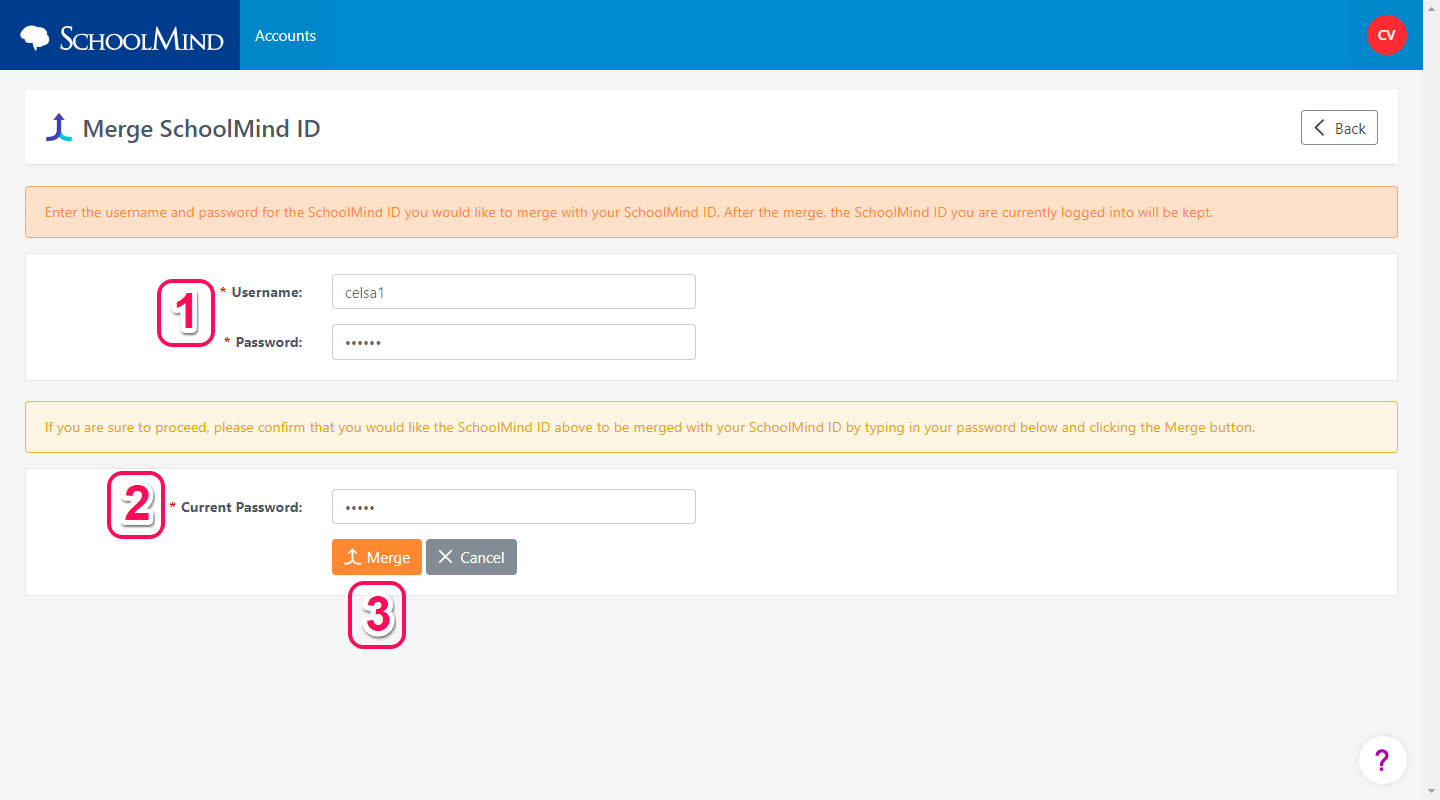Click the merge icon beside page title
The height and width of the screenshot is (800, 1440).
coord(59,128)
